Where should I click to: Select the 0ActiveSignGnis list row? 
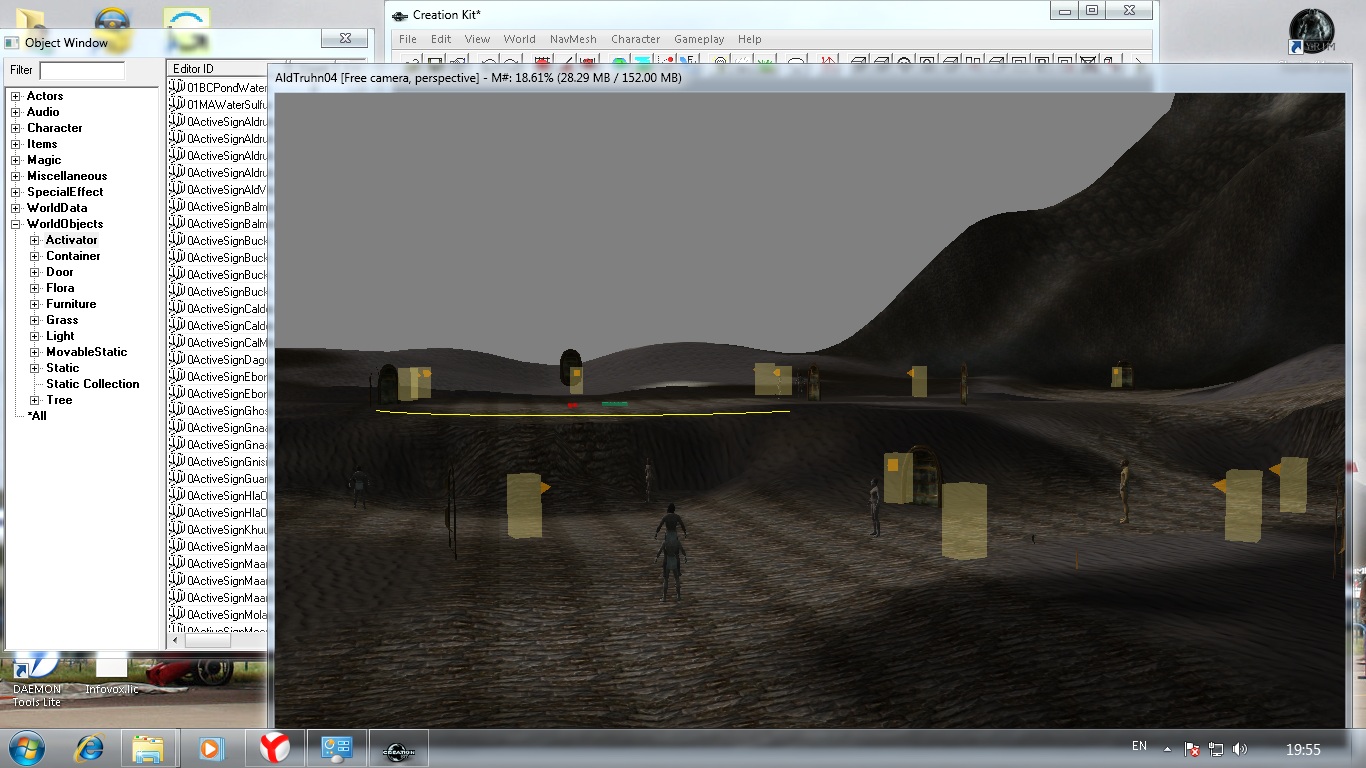tap(218, 461)
